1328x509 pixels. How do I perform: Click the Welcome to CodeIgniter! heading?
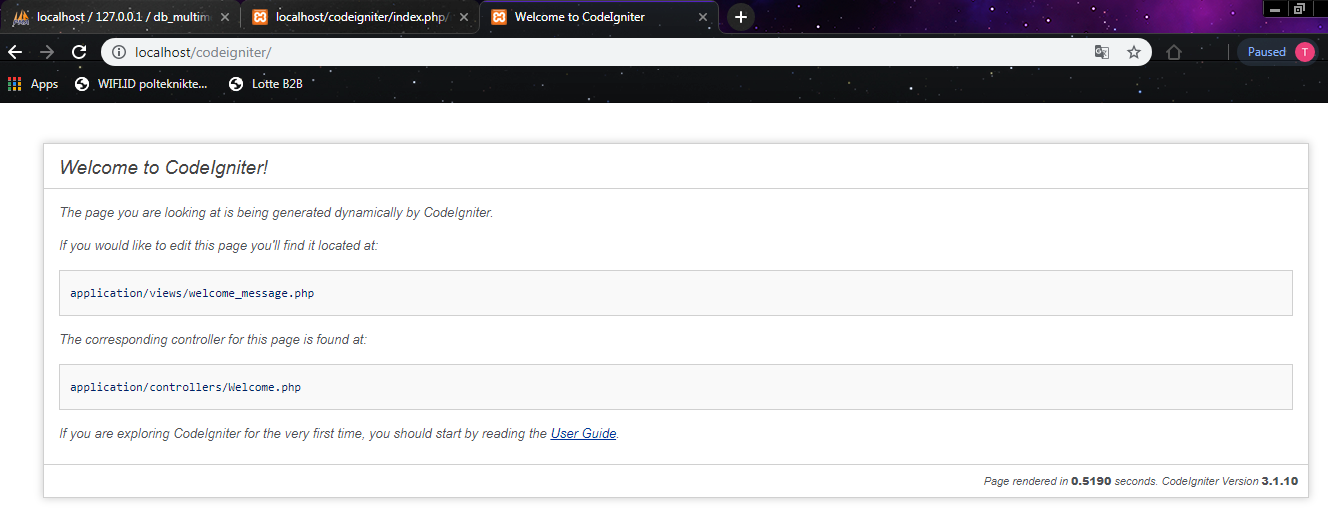(x=164, y=168)
